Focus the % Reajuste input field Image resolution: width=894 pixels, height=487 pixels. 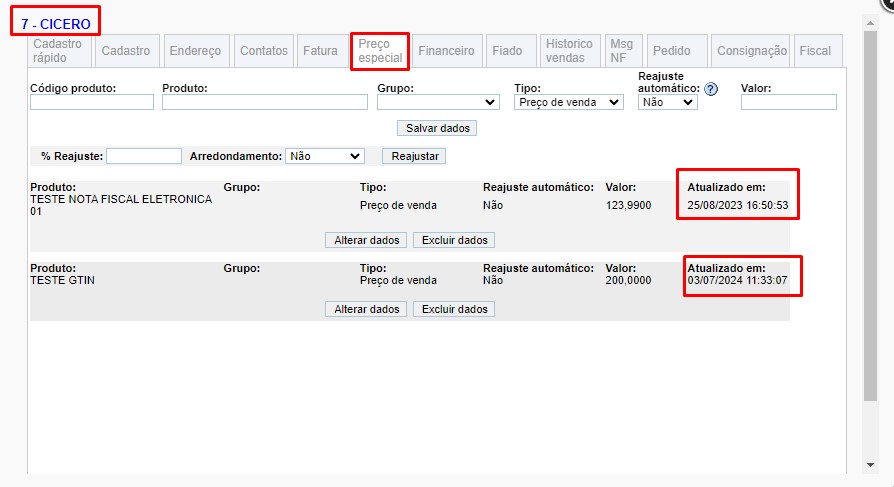click(144, 156)
